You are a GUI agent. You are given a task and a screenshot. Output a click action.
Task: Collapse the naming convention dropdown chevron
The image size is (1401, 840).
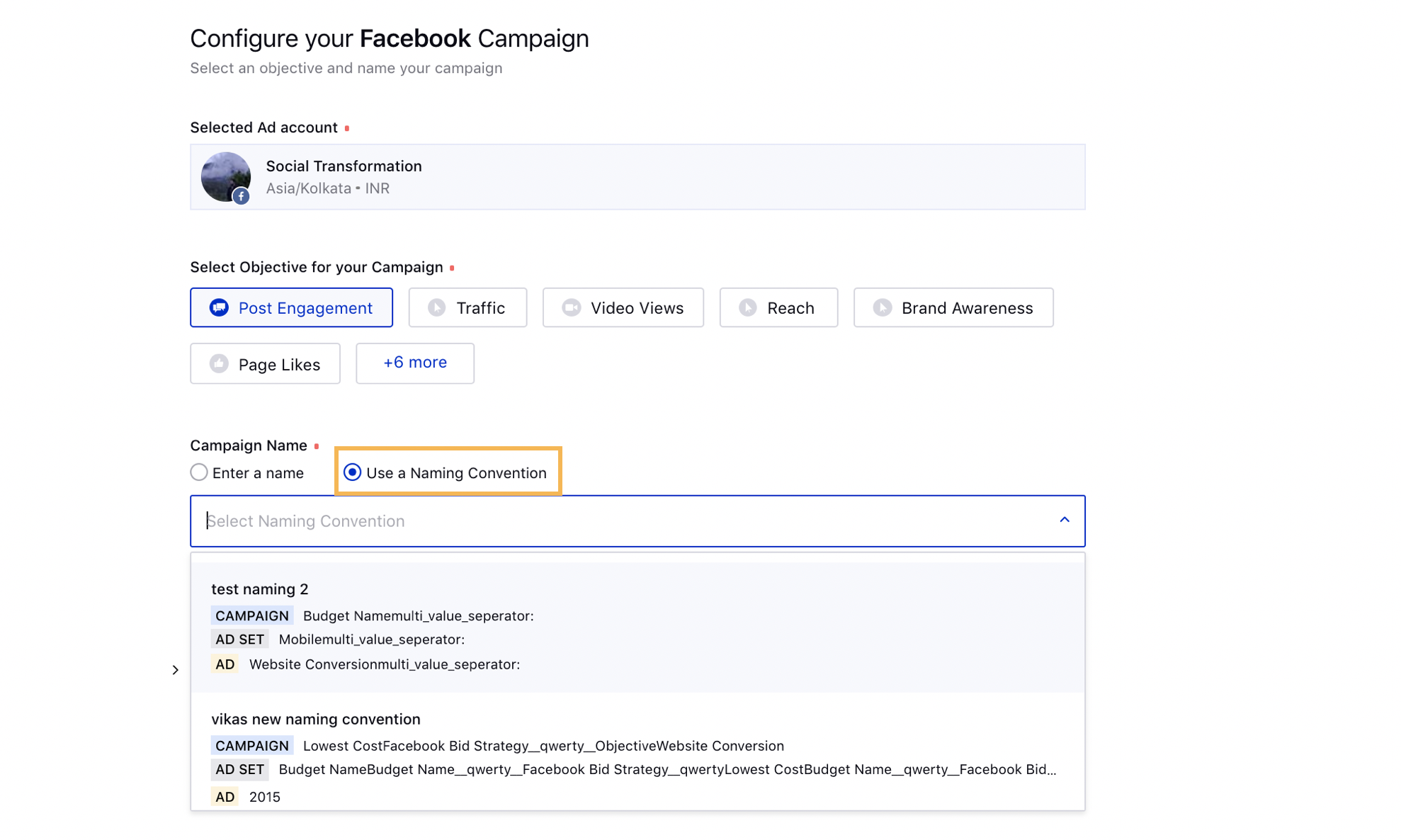pos(1065,520)
